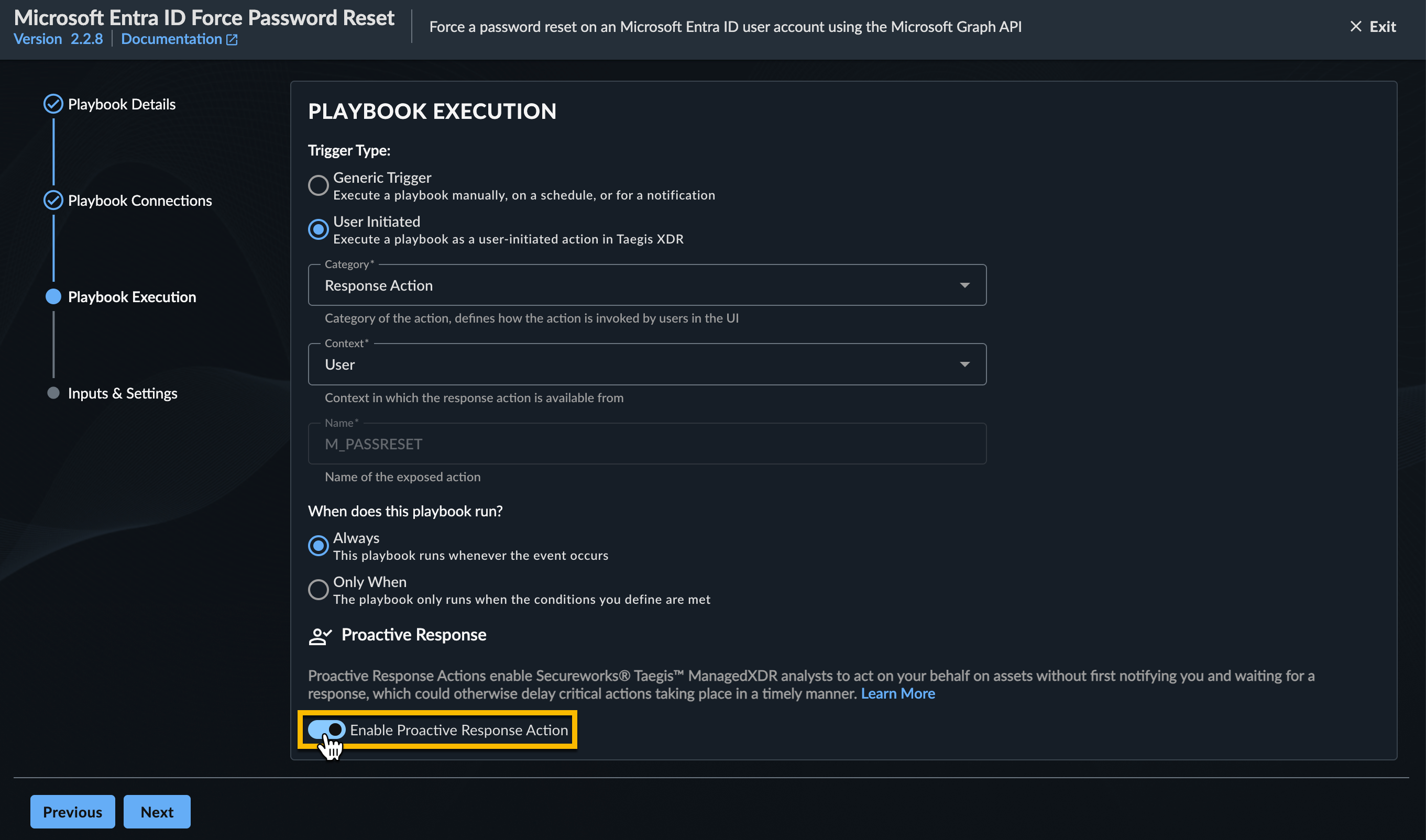Screen dimensions: 1426x840
Task: Expand the Context dropdown showing User
Action: tap(964, 364)
